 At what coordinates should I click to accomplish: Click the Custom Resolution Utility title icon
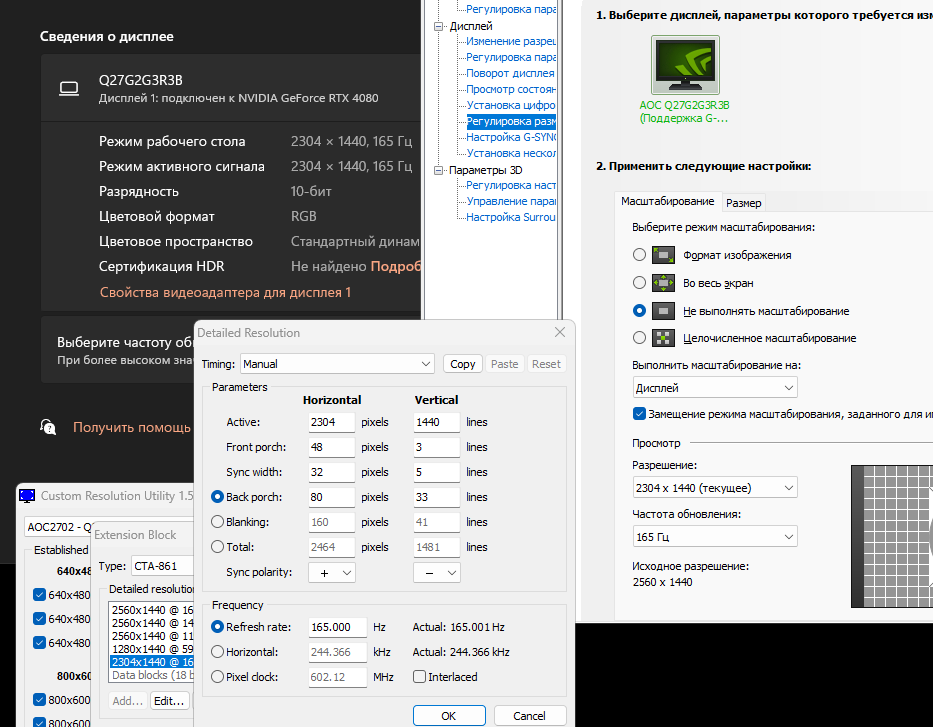pos(27,496)
